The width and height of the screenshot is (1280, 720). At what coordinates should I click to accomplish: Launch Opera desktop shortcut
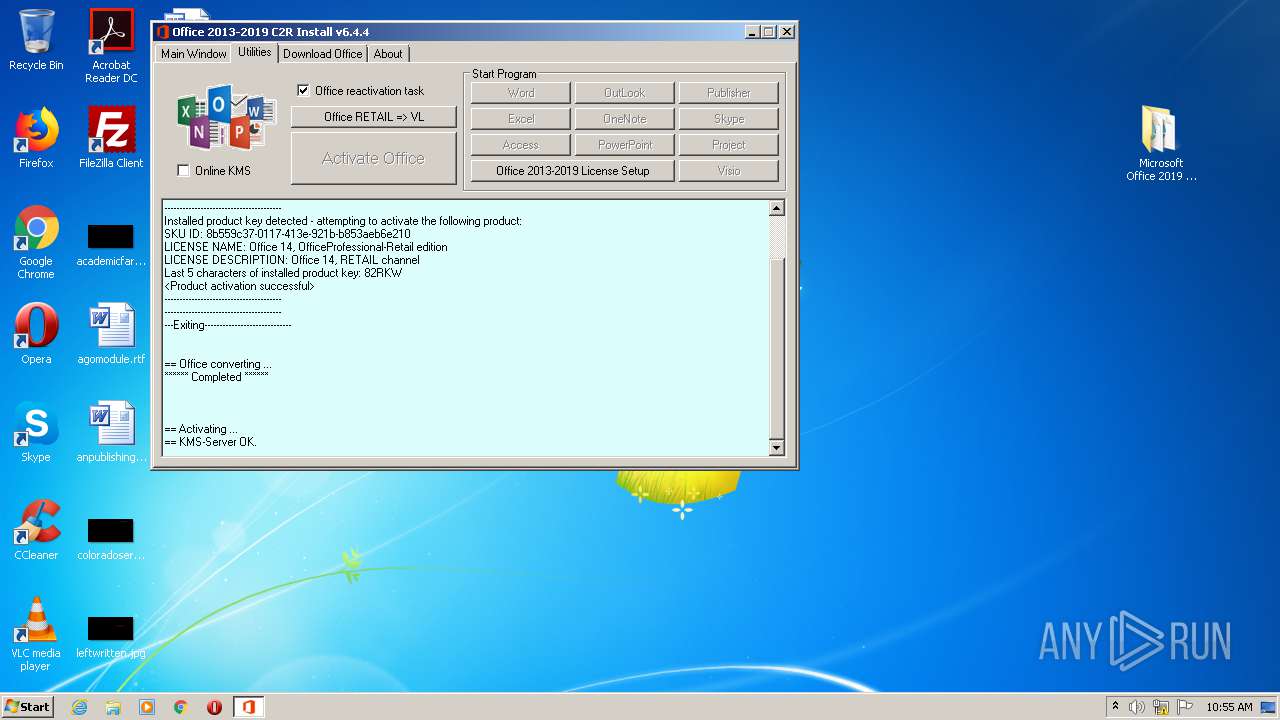pos(36,334)
